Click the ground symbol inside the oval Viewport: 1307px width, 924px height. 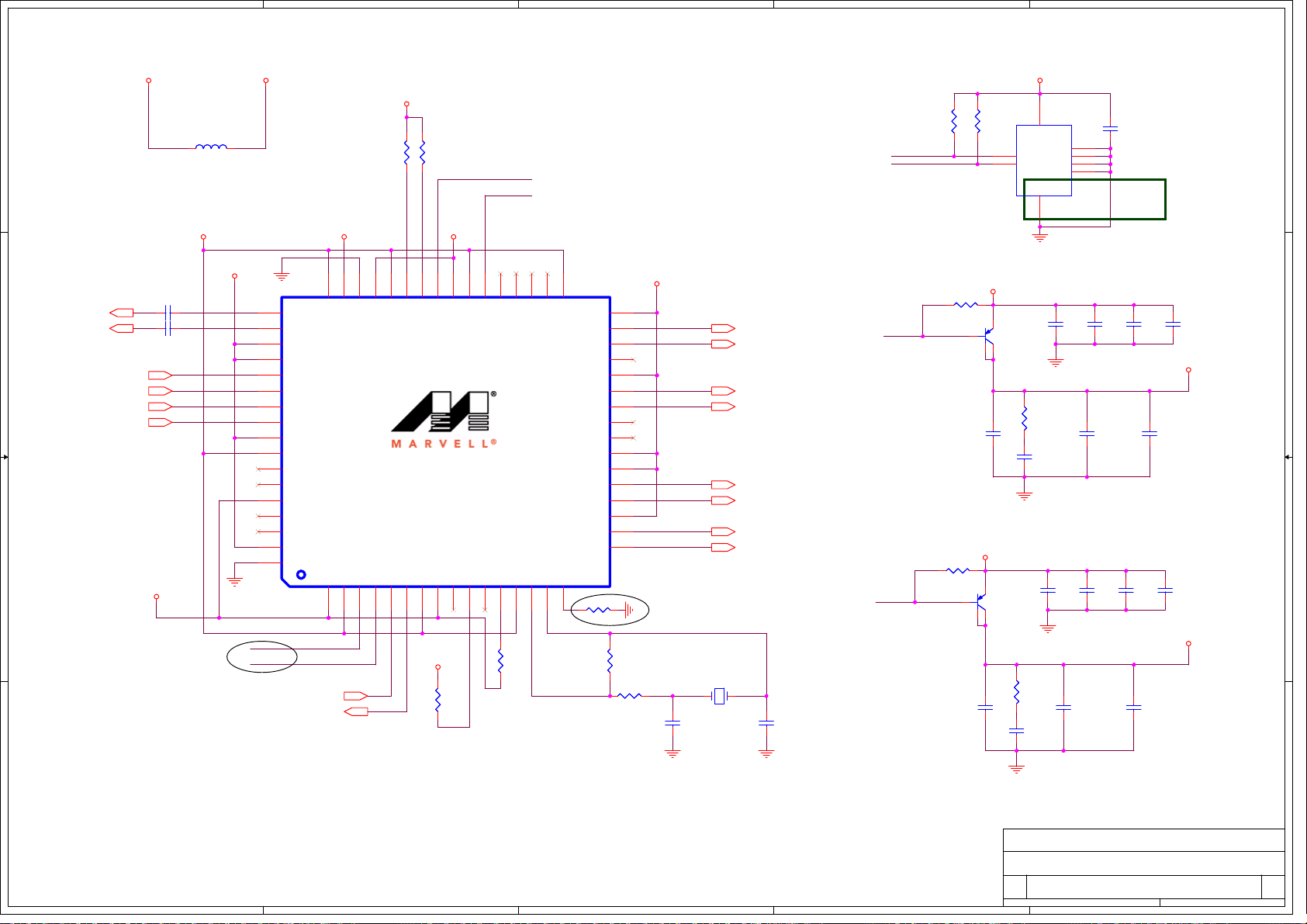629,611
